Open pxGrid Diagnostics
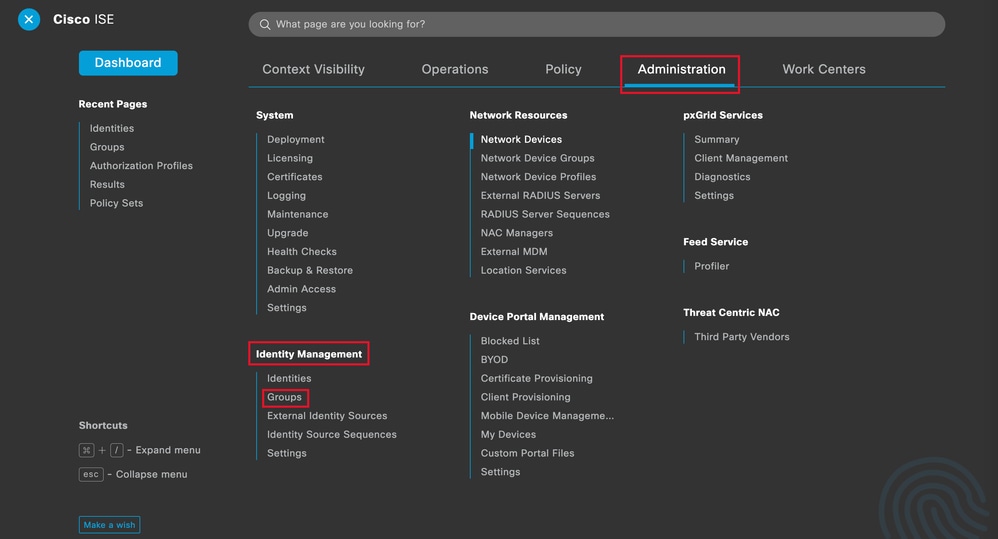998x539 pixels. 722,177
